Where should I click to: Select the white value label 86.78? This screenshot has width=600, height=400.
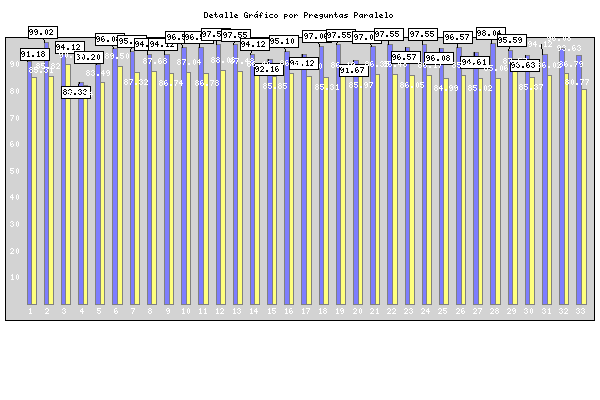pos(207,83)
